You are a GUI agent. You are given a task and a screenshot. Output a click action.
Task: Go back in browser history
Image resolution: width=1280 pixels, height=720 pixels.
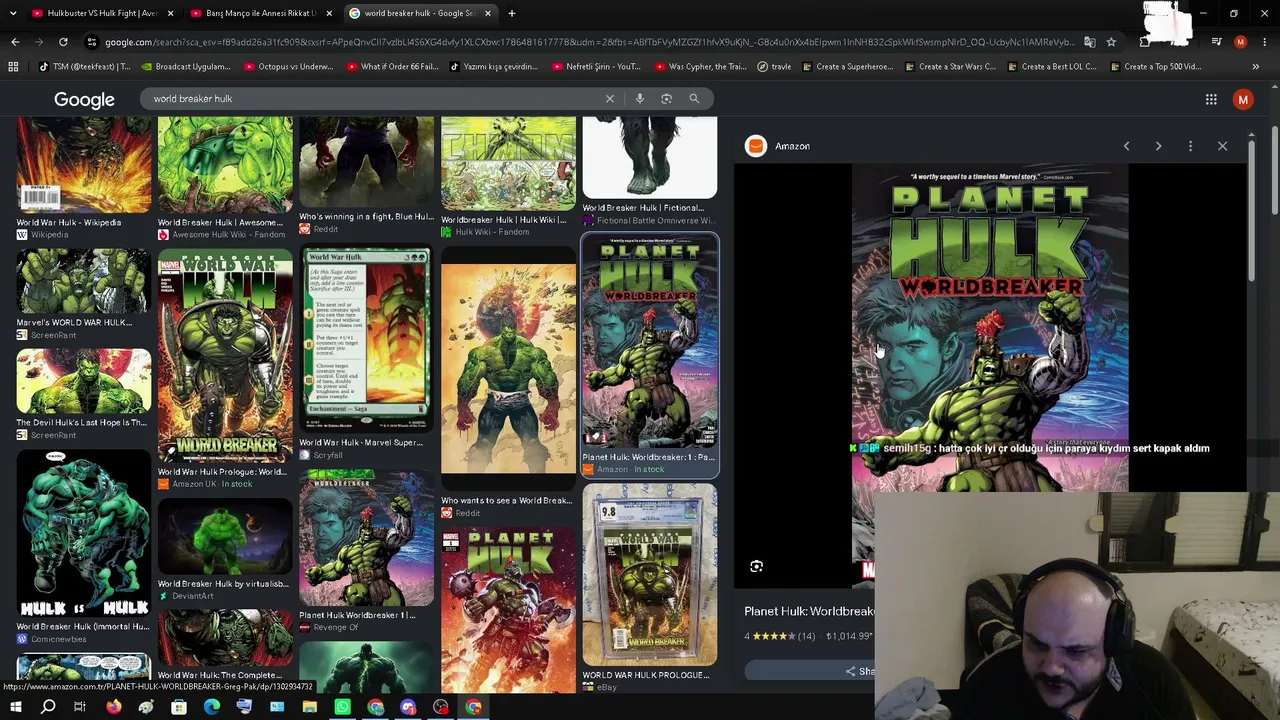15,42
